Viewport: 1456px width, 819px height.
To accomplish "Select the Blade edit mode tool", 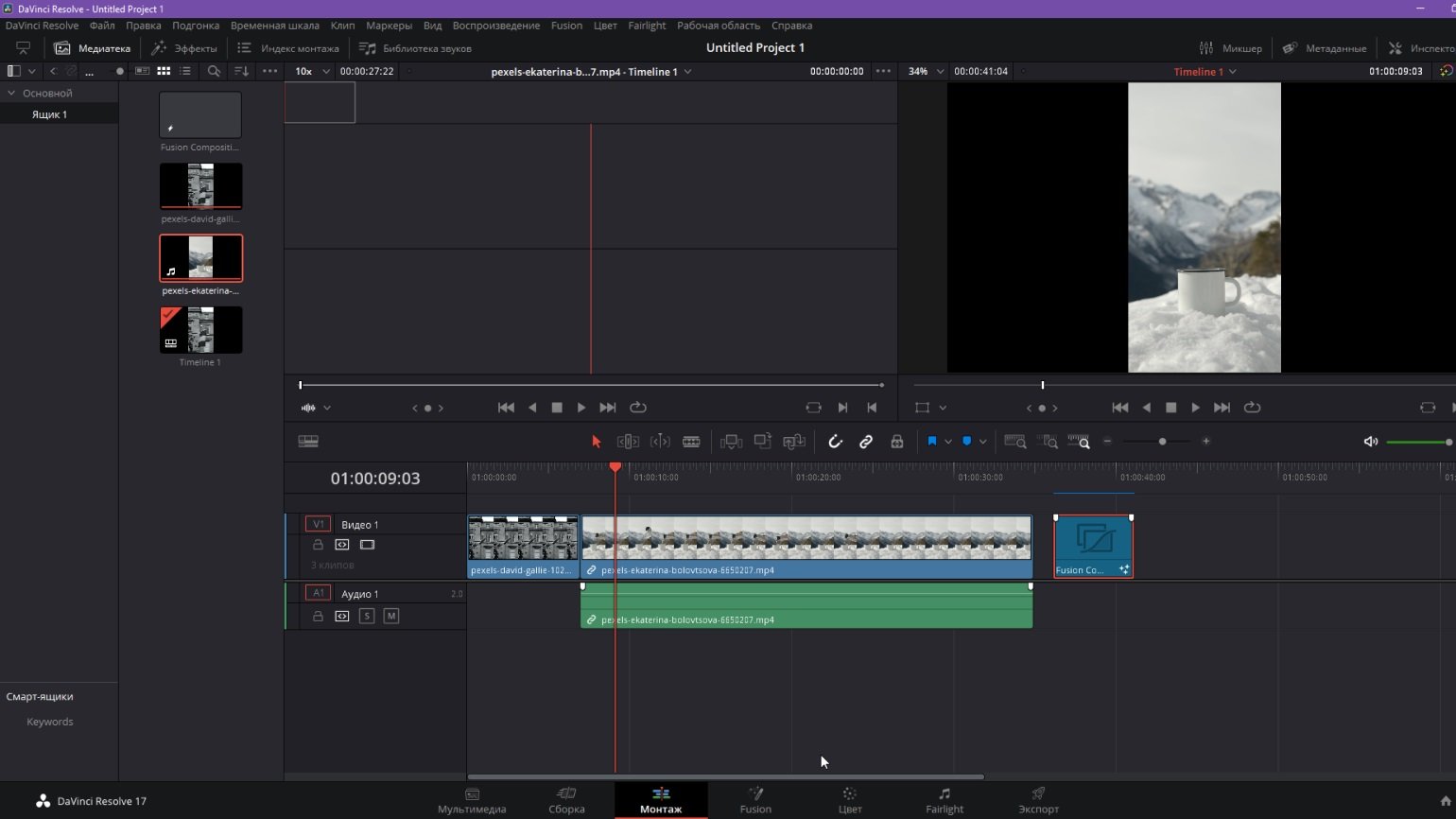I will tap(691, 442).
